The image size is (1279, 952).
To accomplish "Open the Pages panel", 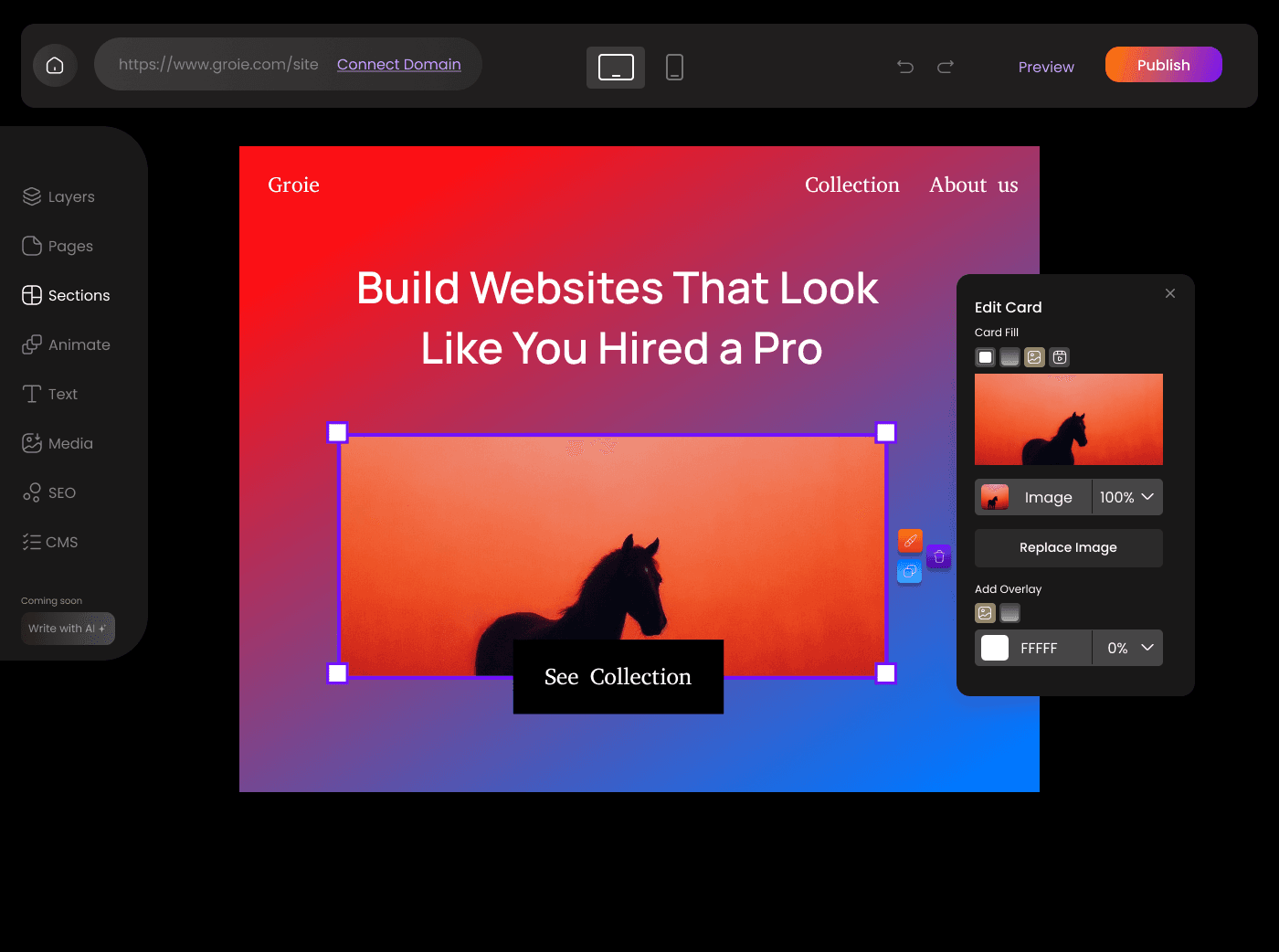I will click(57, 246).
